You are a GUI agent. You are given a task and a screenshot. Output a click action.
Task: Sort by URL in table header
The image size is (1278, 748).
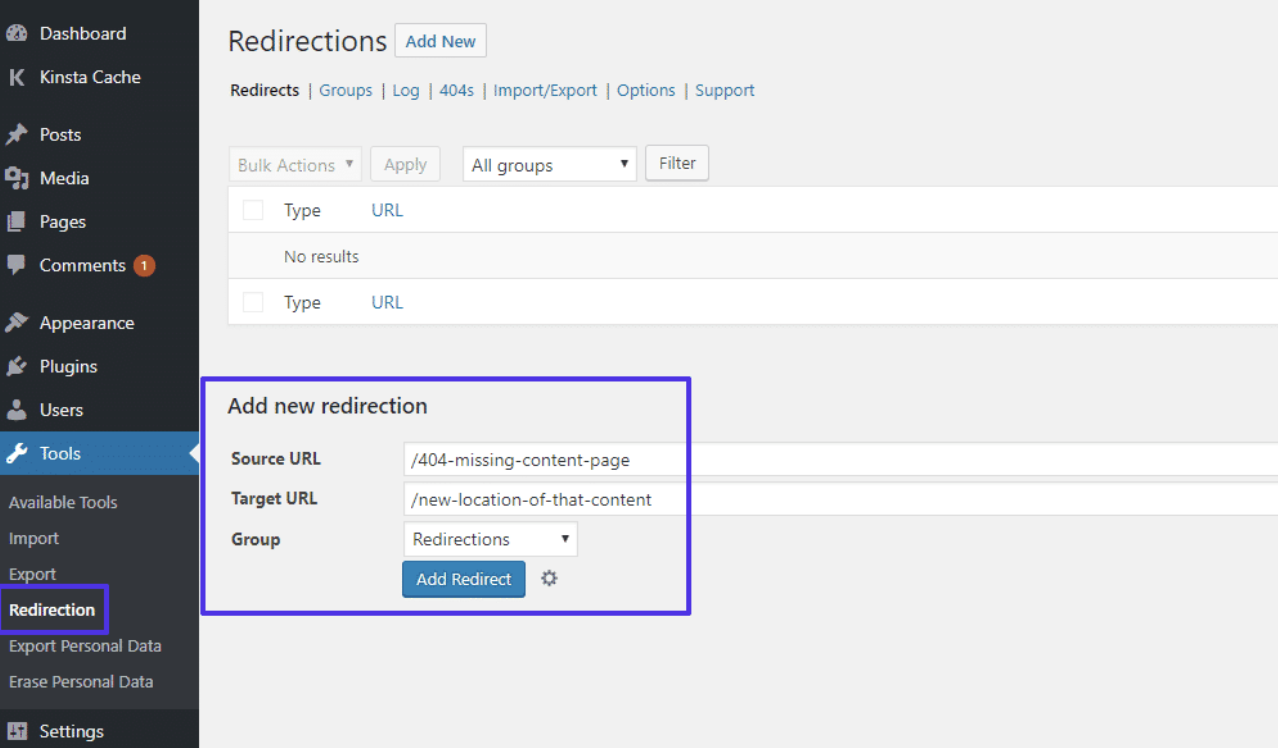pos(387,210)
